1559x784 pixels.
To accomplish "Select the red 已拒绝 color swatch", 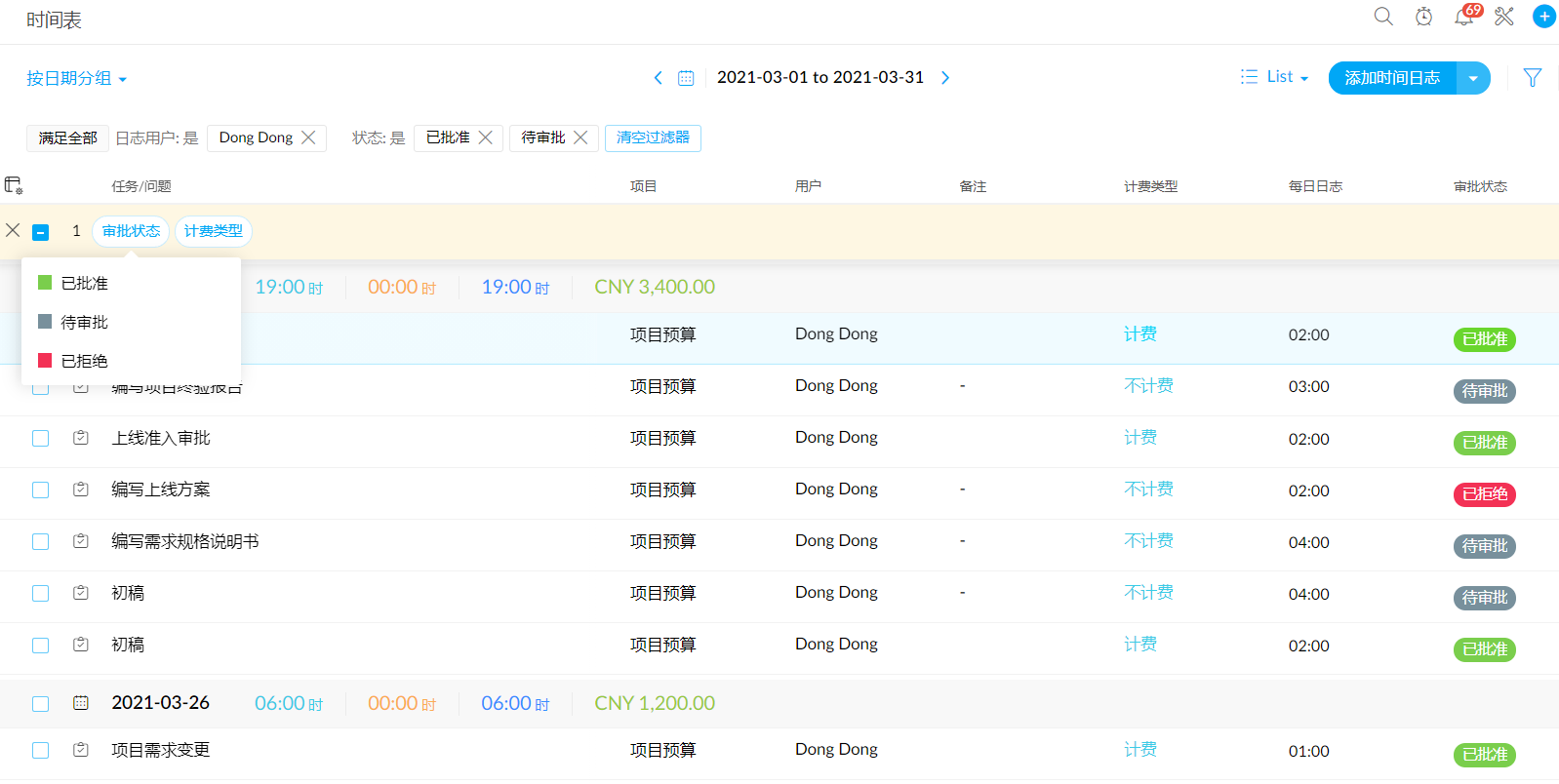I will (45, 361).
